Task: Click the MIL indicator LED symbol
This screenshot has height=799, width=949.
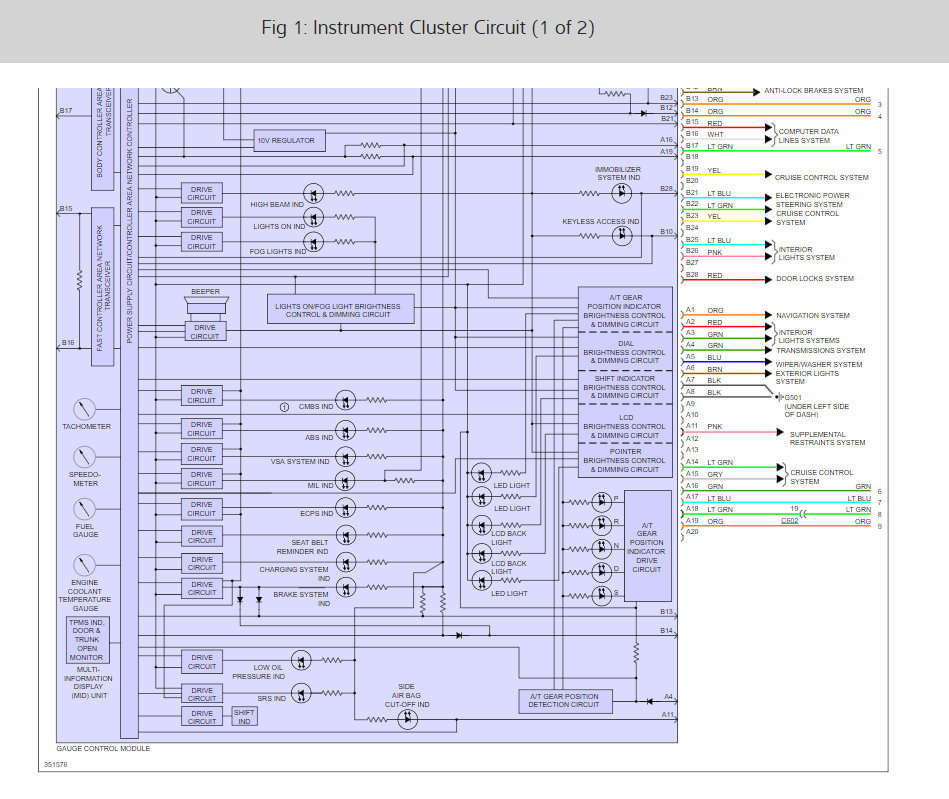Action: [x=345, y=481]
